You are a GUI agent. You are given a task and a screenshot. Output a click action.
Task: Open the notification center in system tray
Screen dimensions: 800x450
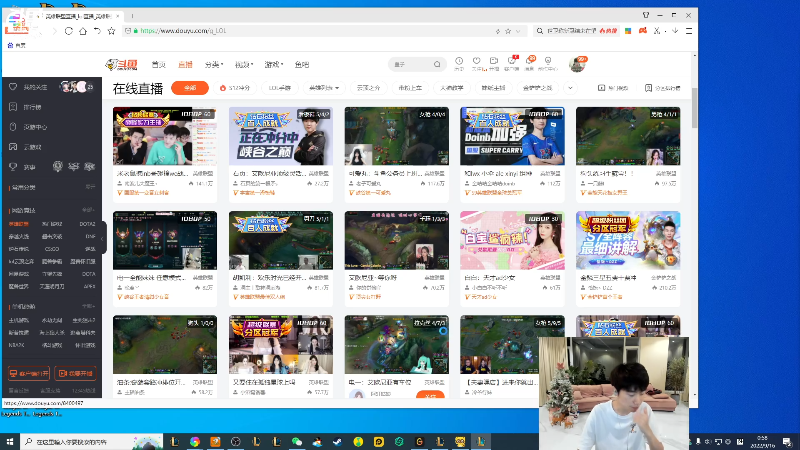(x=787, y=441)
